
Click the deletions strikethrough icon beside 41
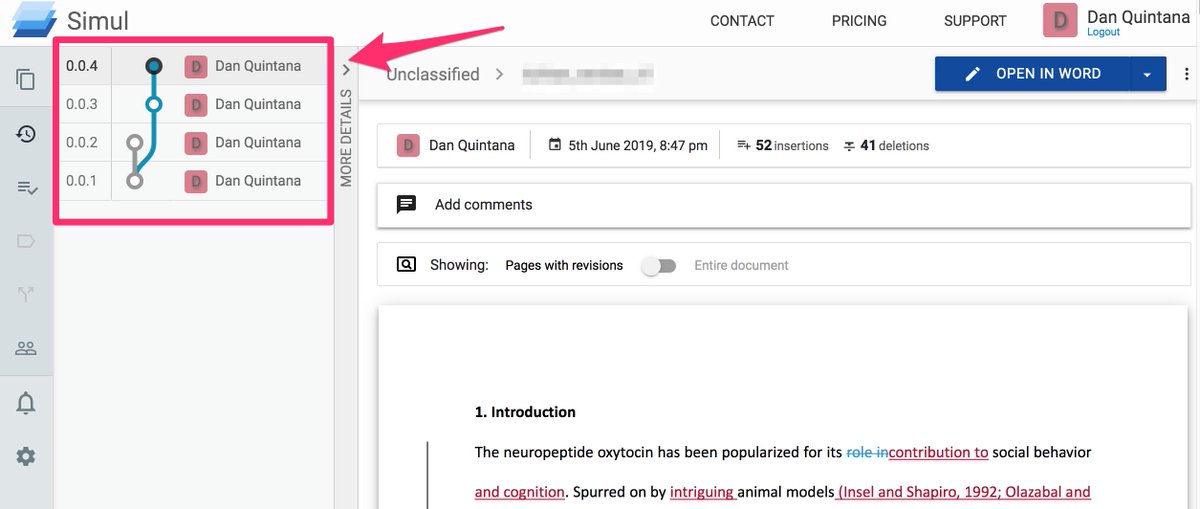[849, 146]
